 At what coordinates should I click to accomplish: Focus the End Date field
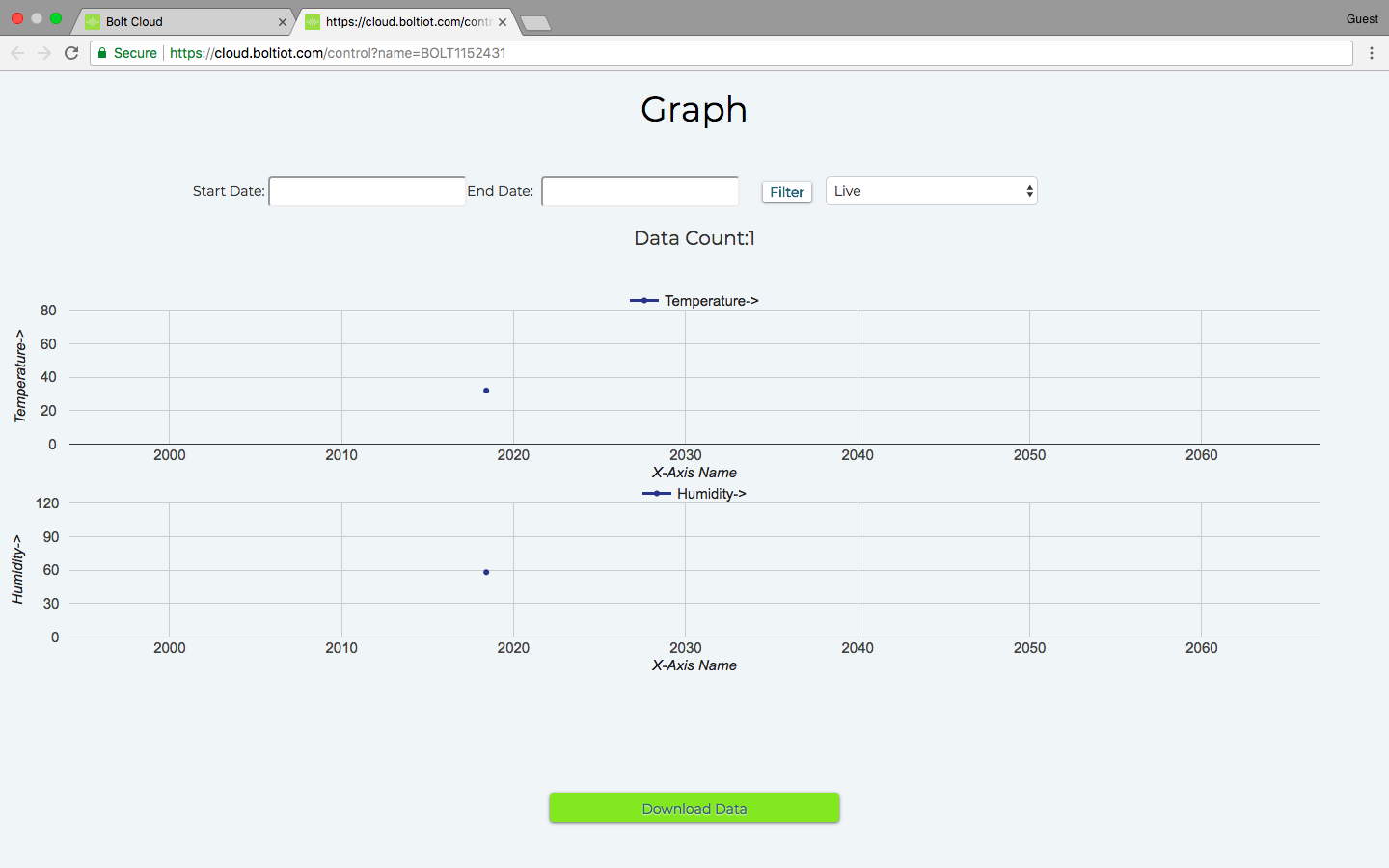(640, 192)
